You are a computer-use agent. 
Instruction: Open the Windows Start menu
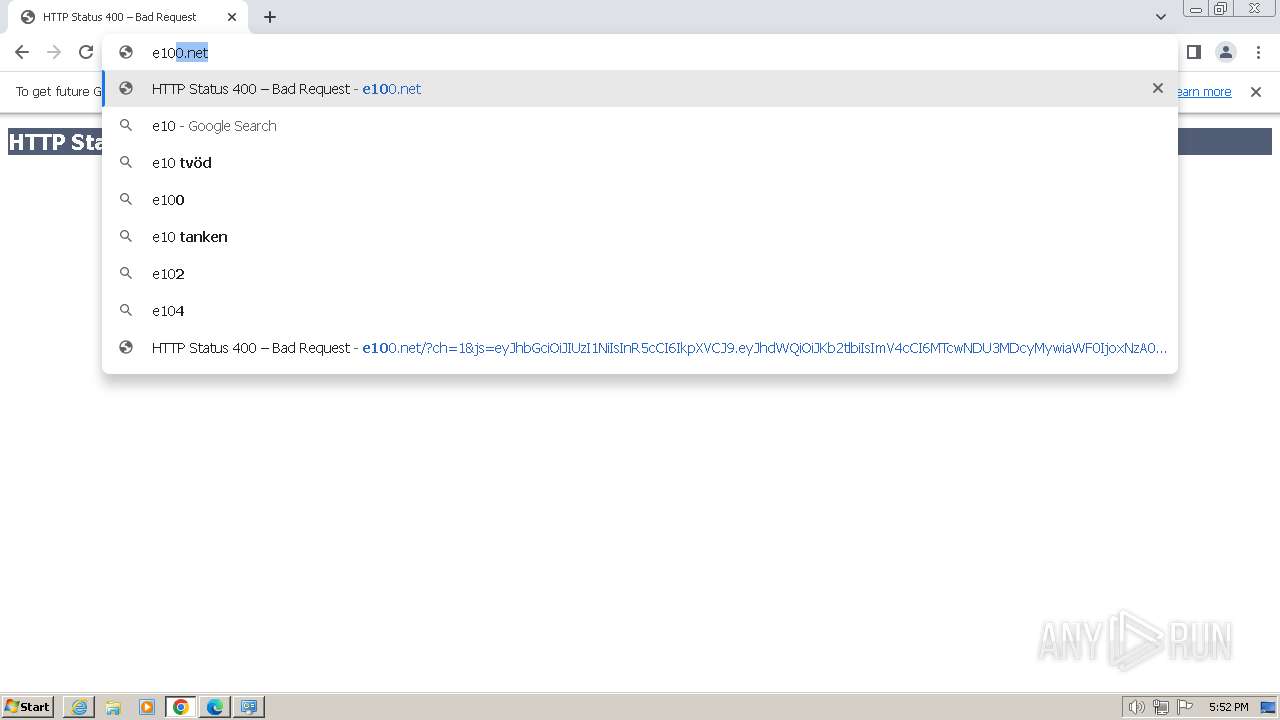28,706
